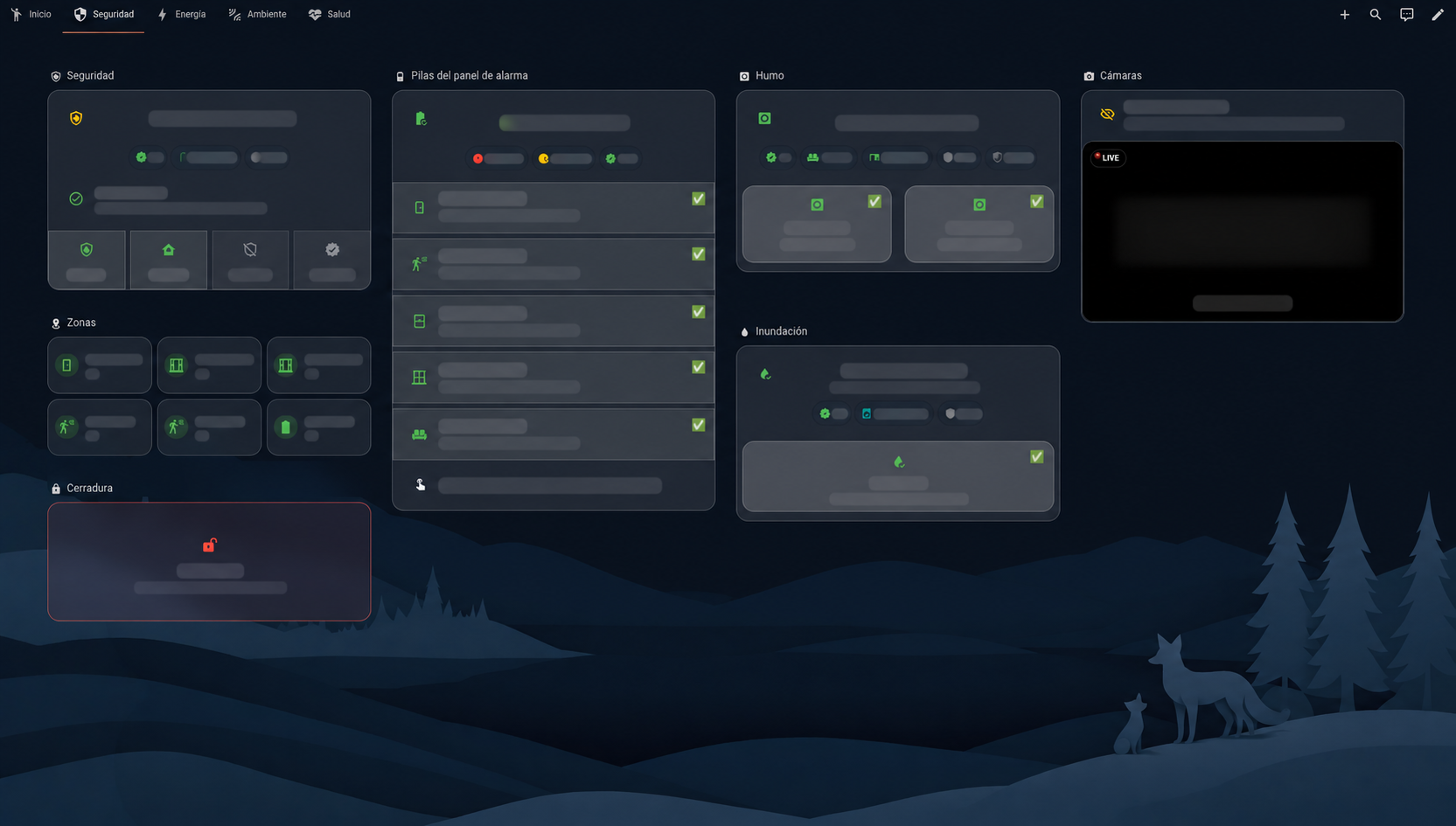
Task: Click the Cerradura section heading
Action: pyautogui.click(x=90, y=489)
